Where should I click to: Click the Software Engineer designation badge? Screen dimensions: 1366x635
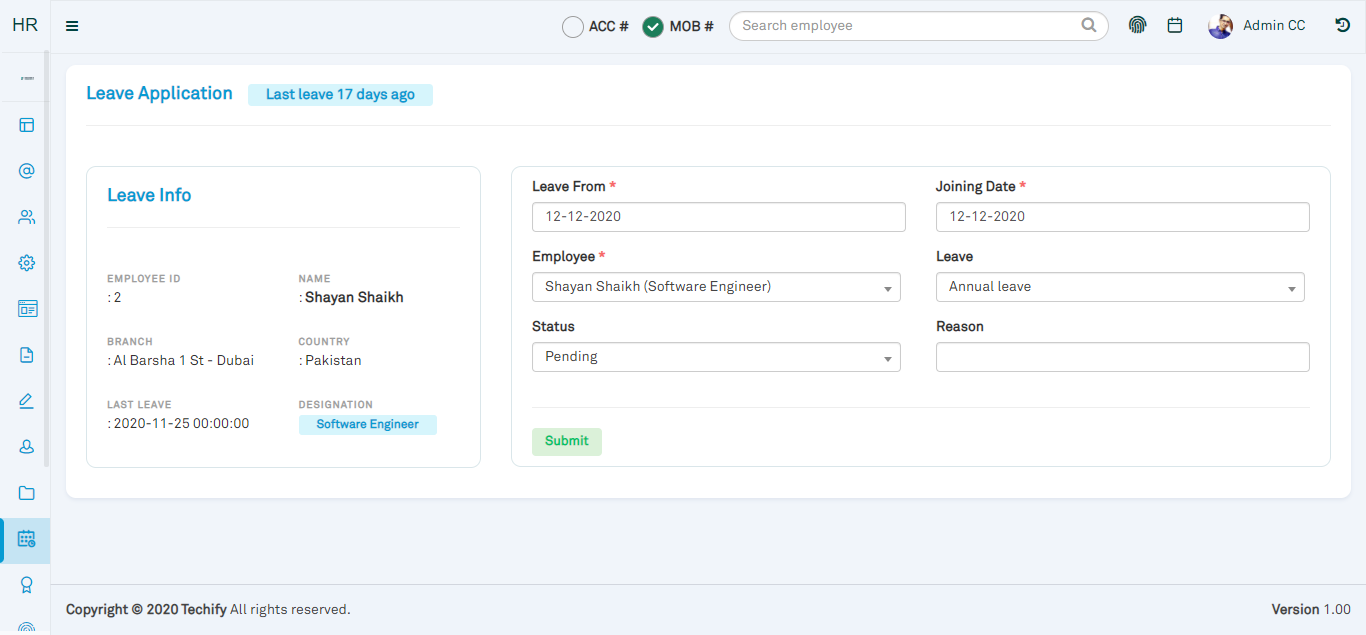[368, 425]
